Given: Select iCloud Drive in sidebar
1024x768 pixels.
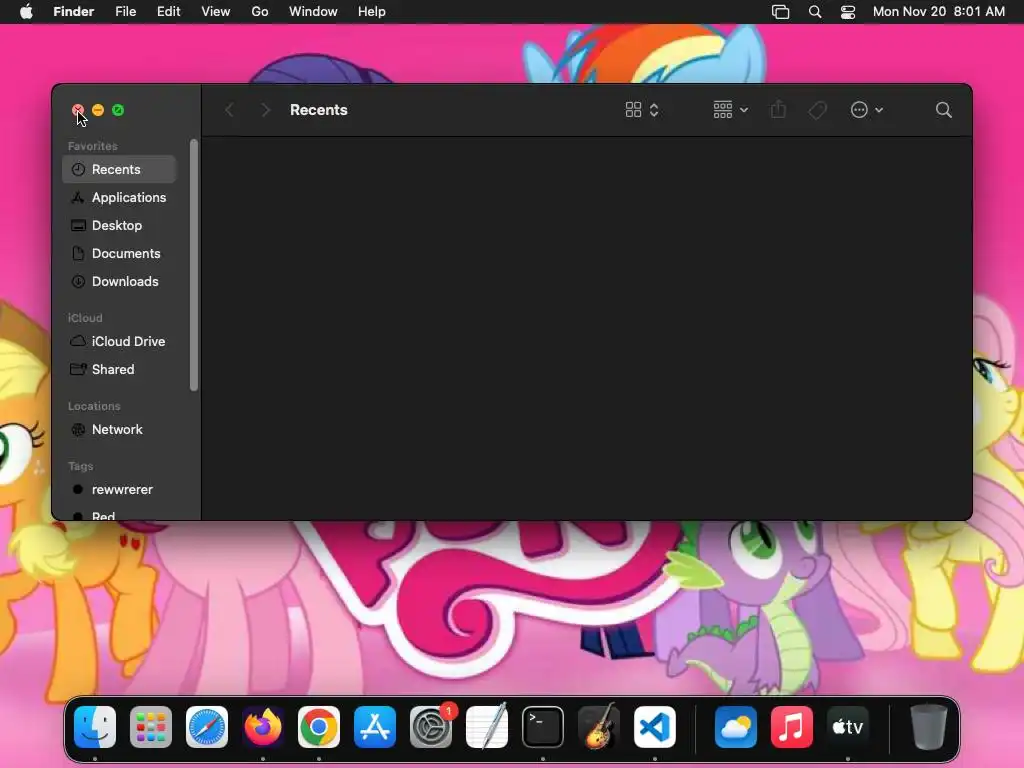Looking at the screenshot, I should [120, 342].
